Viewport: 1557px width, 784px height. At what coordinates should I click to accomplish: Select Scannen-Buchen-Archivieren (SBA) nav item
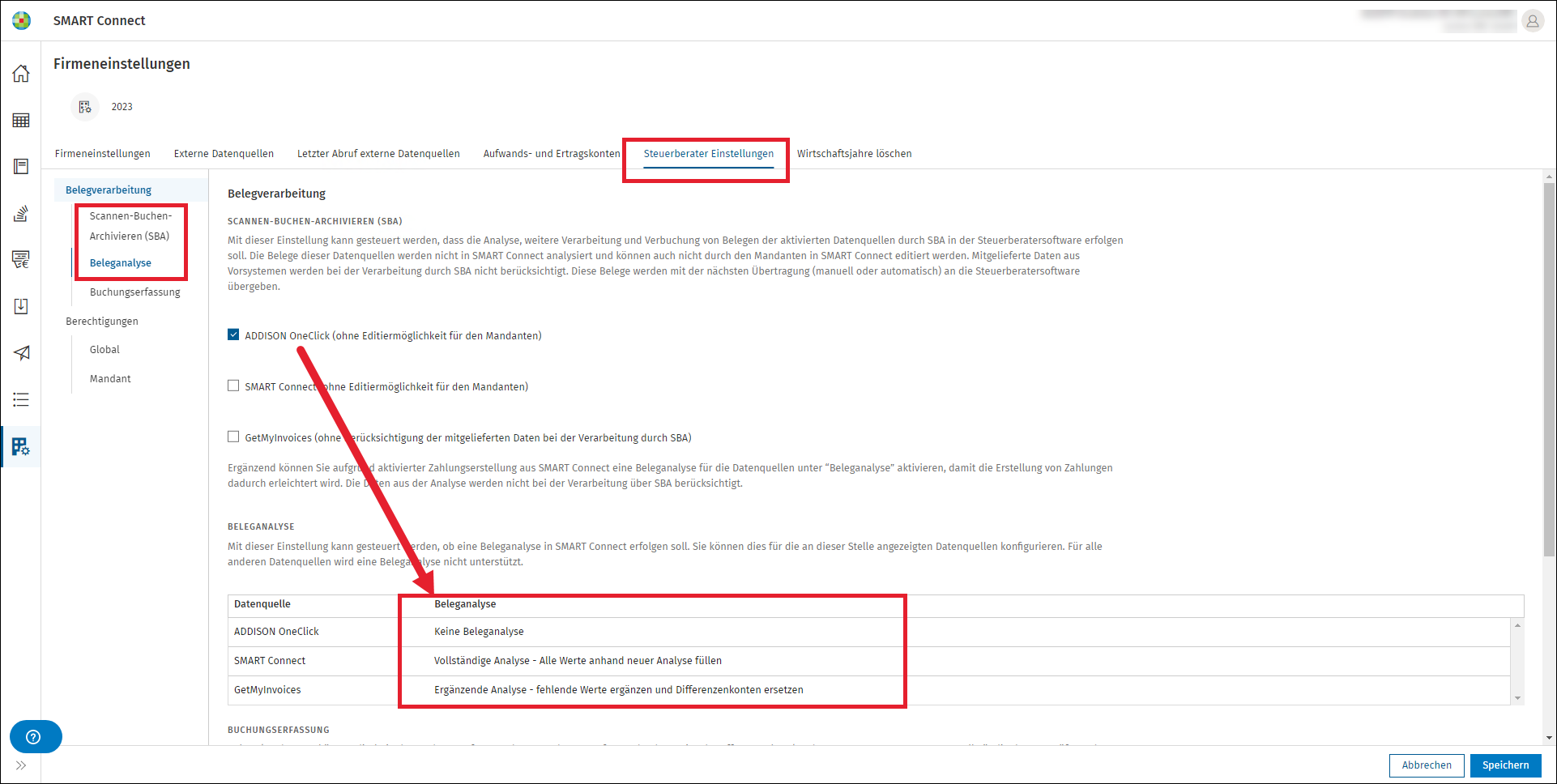130,226
